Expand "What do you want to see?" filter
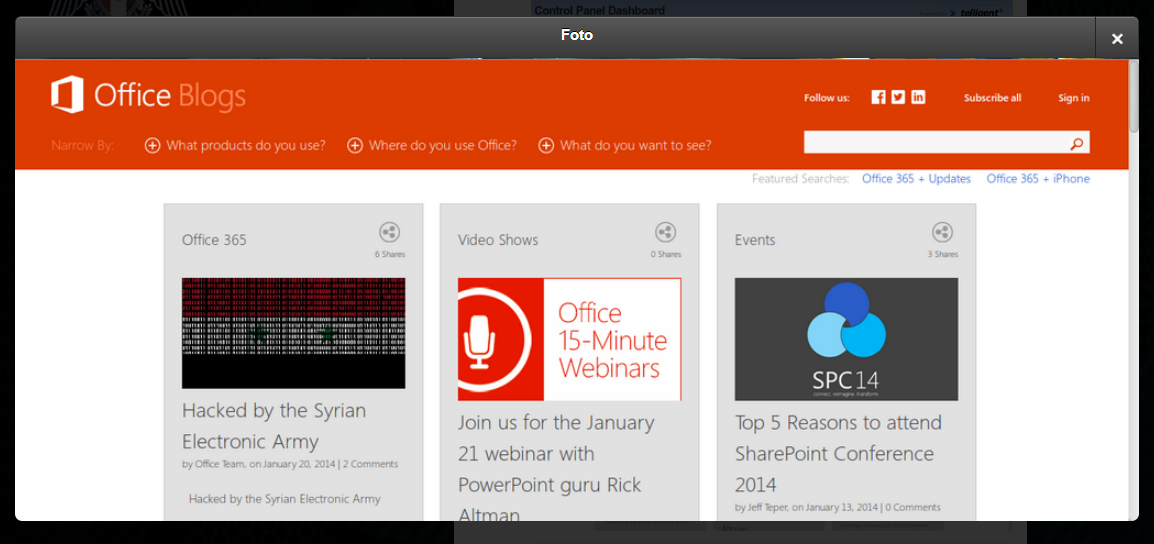Viewport: 1154px width, 544px height. (625, 146)
